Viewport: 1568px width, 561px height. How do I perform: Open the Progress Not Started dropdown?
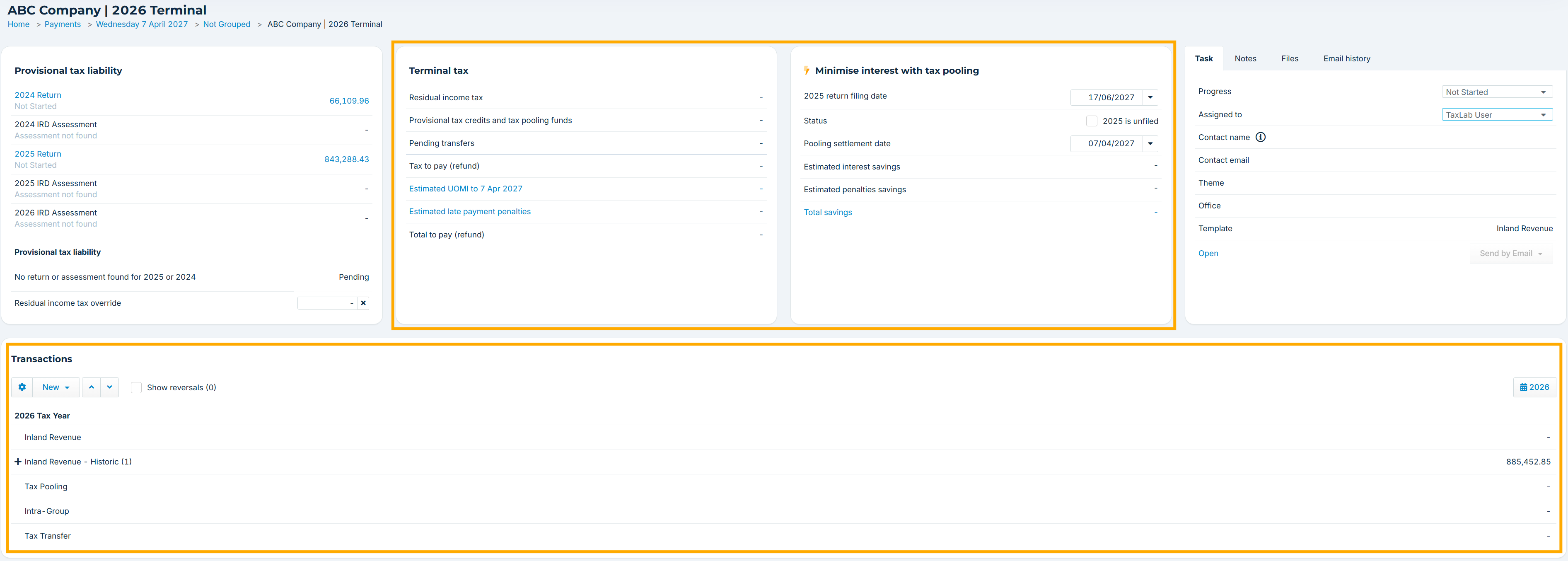1496,92
